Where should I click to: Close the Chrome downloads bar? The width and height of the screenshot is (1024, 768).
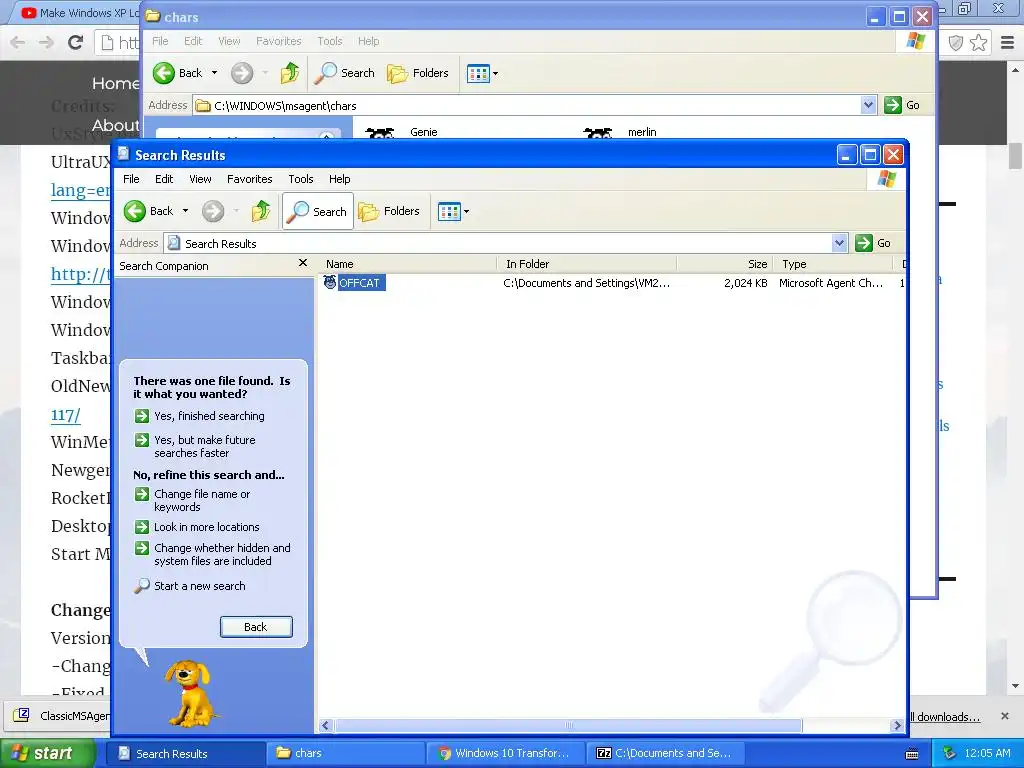tap(1005, 716)
